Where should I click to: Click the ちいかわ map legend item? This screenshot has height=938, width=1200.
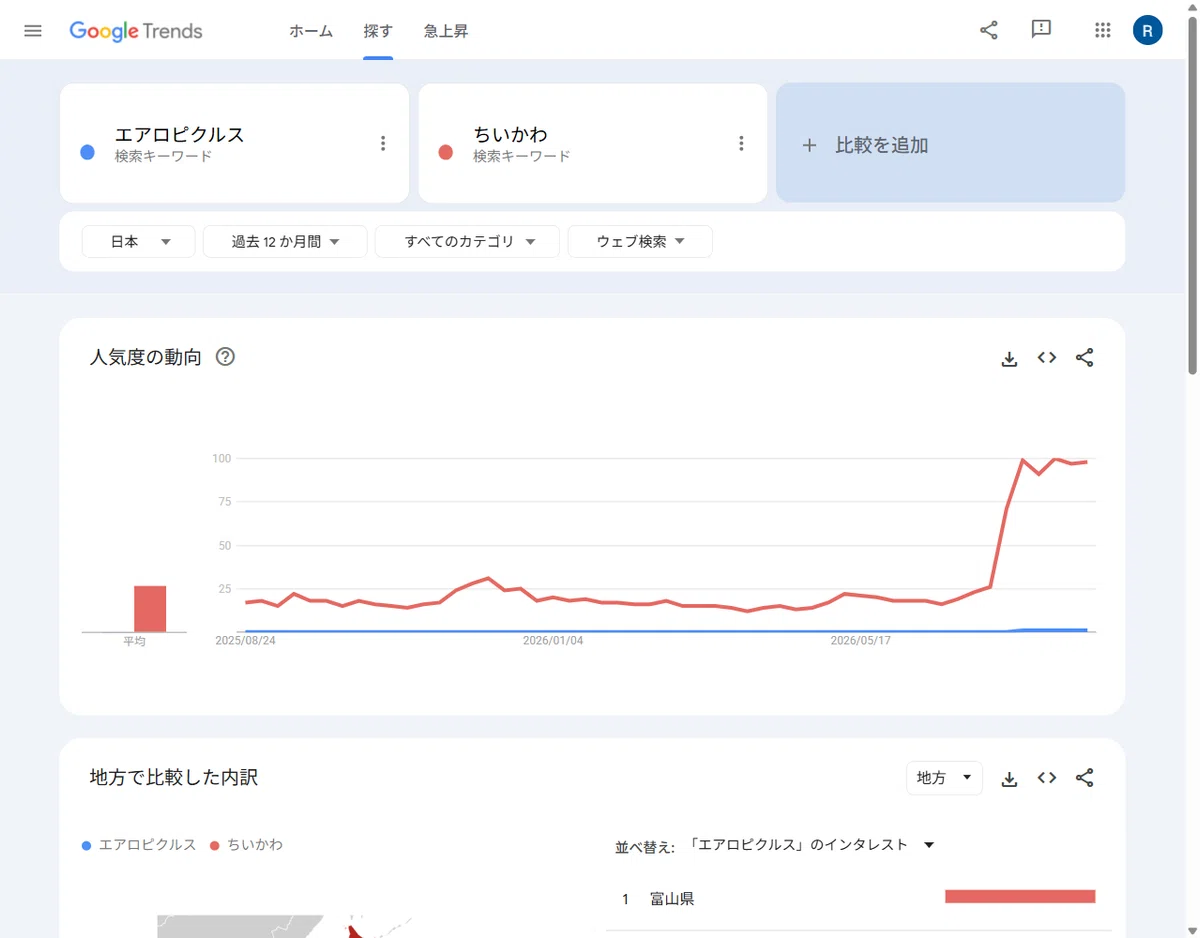click(x=246, y=845)
